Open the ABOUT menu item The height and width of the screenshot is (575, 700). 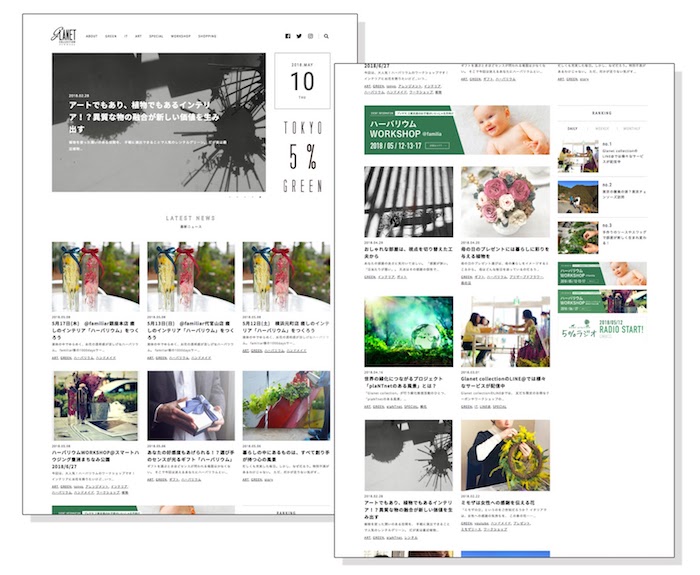coord(92,36)
